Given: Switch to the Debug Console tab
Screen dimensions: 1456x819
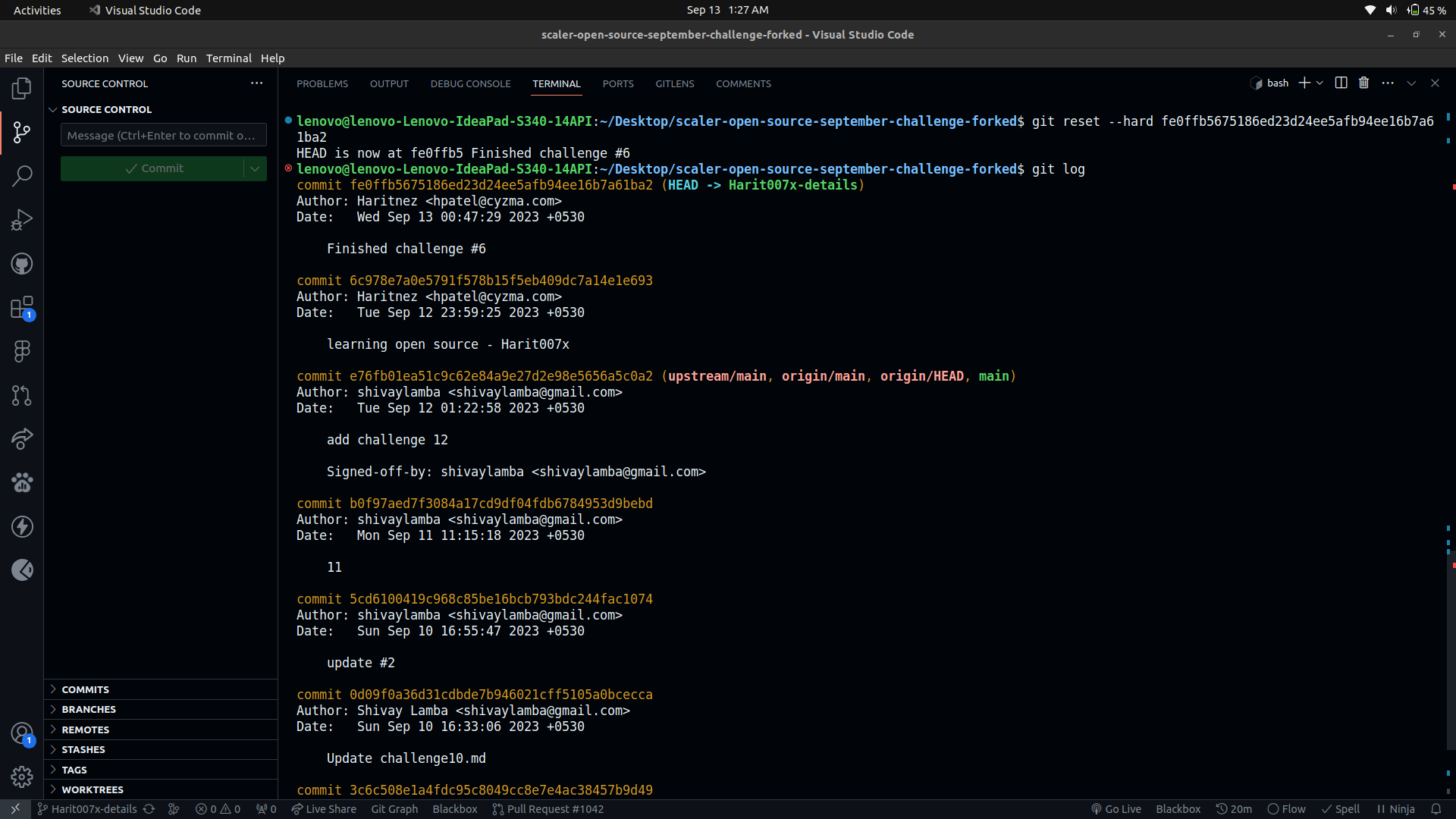Looking at the screenshot, I should coord(470,83).
